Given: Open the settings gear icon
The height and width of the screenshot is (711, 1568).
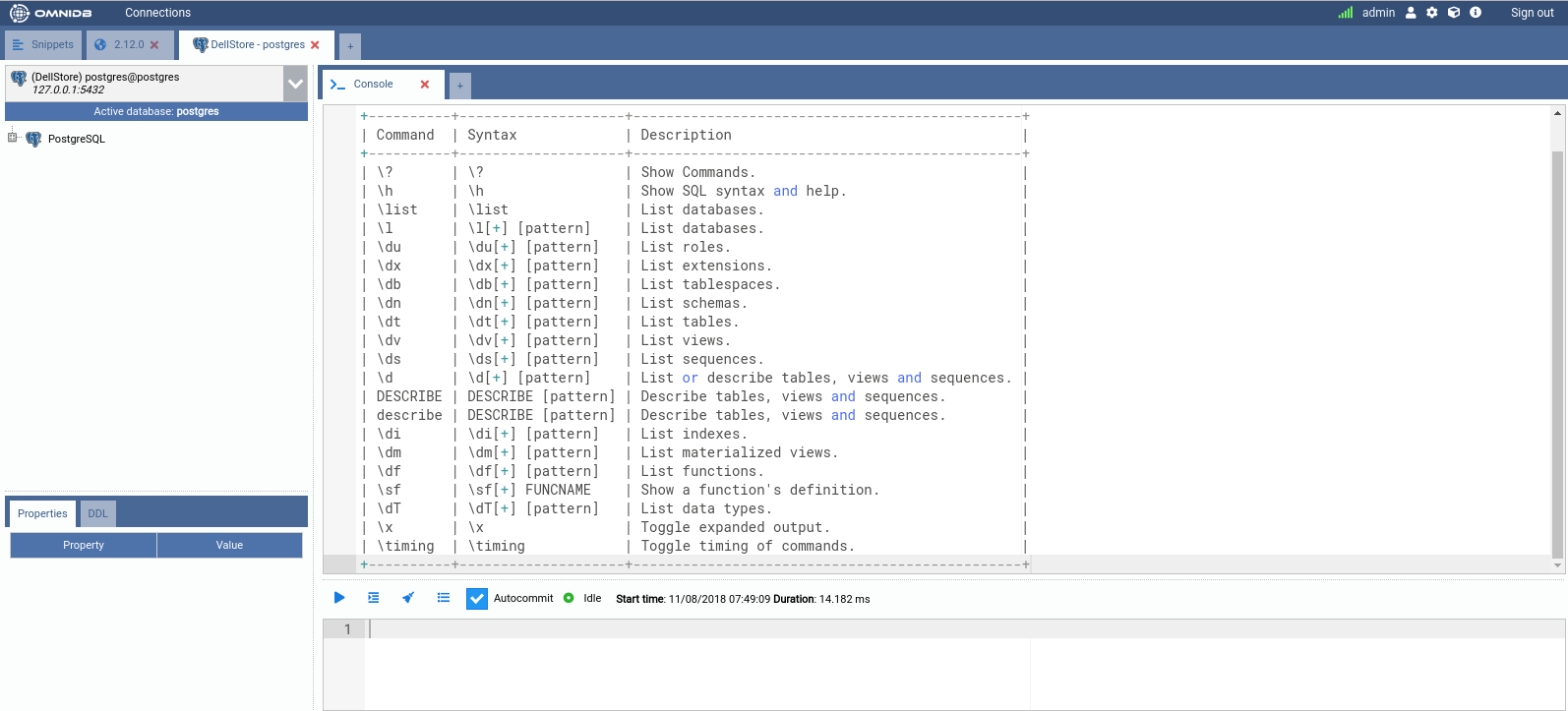Looking at the screenshot, I should pyautogui.click(x=1432, y=13).
